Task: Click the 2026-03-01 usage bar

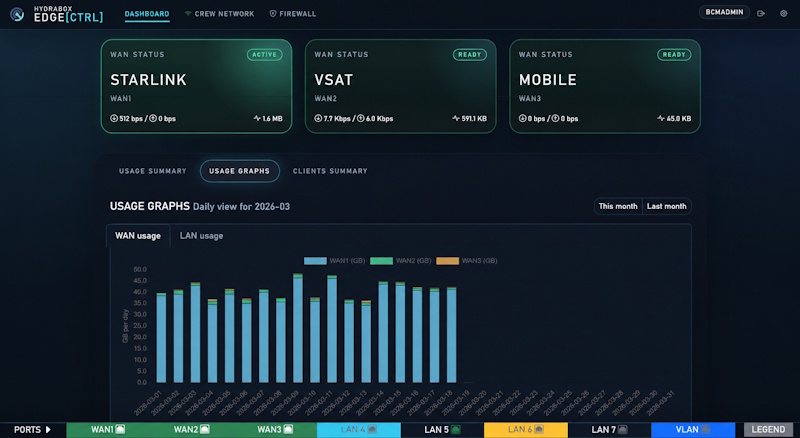Action: click(161, 338)
